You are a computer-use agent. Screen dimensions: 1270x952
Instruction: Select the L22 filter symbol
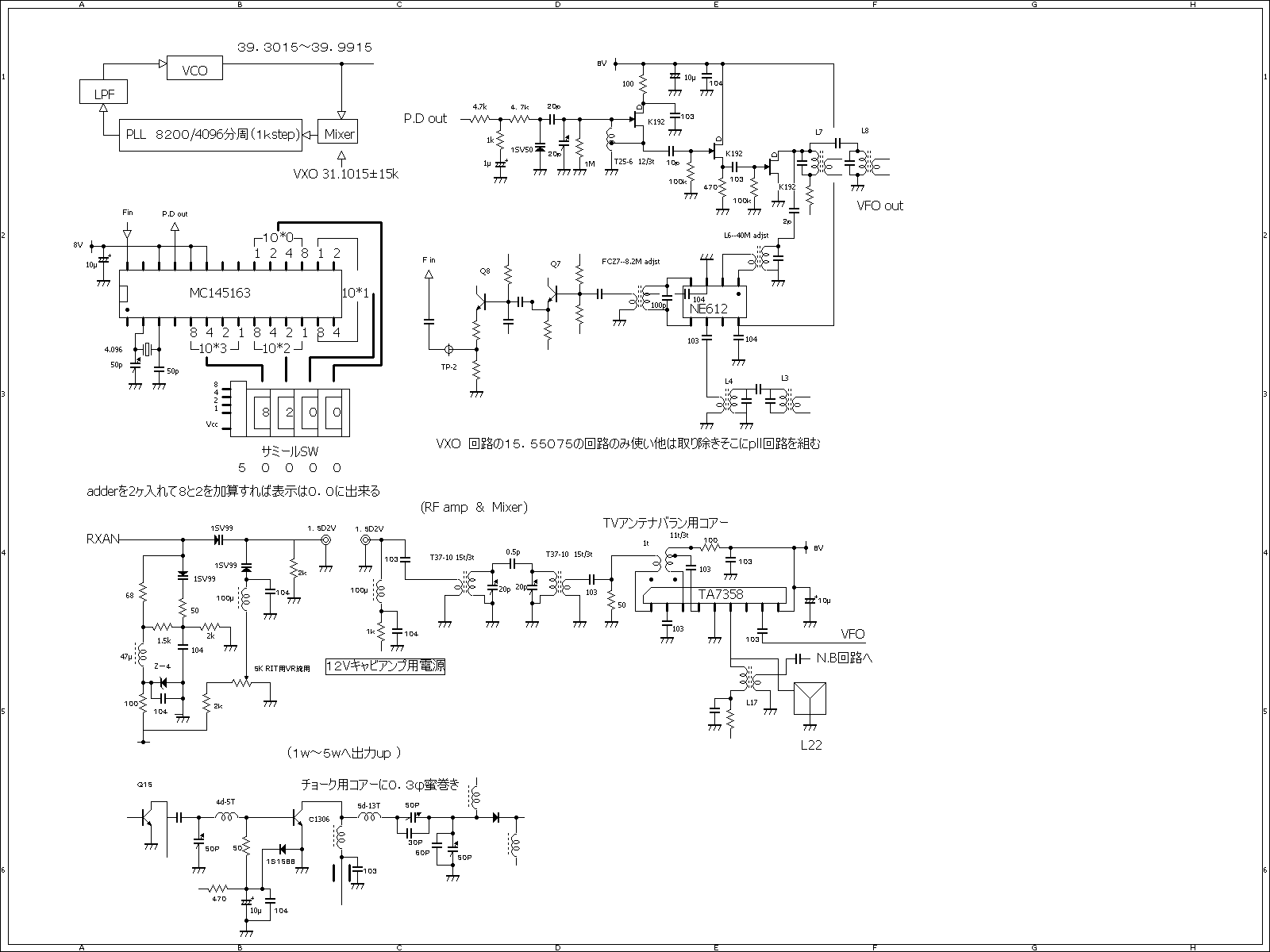click(x=810, y=700)
